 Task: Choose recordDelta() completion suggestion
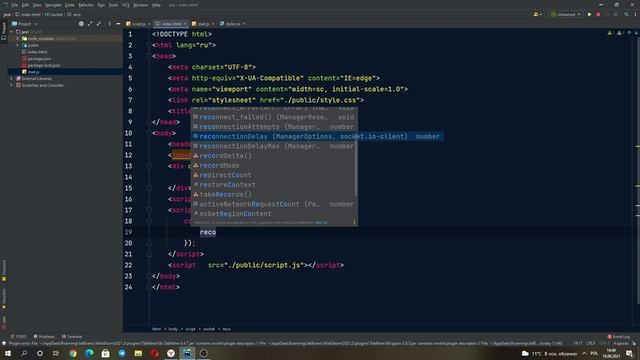pos(274,156)
